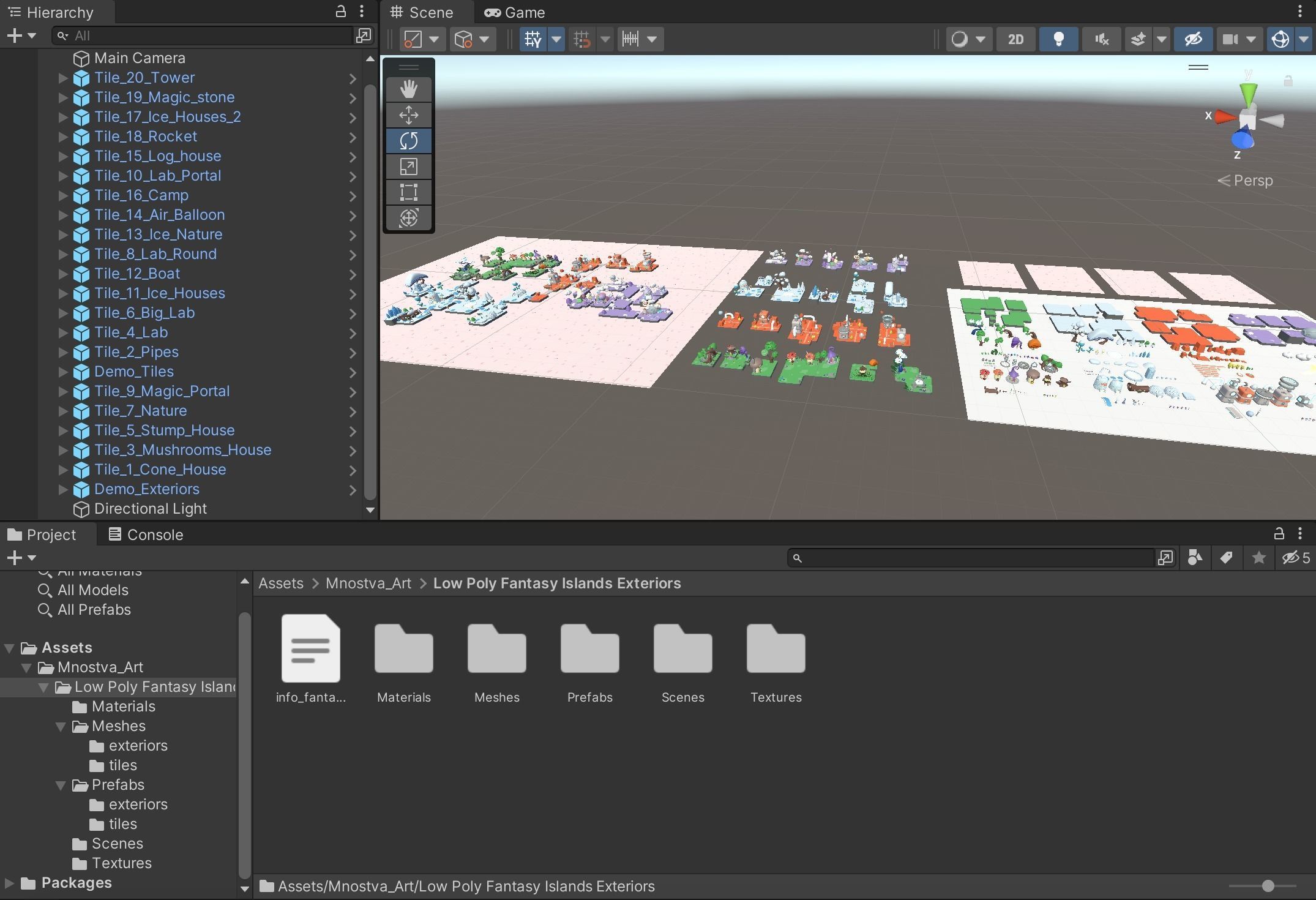Viewport: 1316px width, 900px height.
Task: Toggle scene lighting
Action: [1058, 39]
